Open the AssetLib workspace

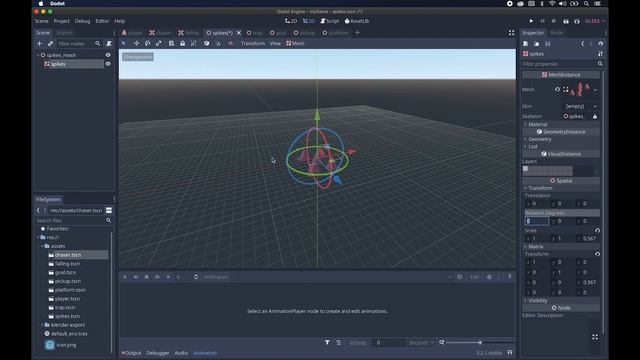357,21
